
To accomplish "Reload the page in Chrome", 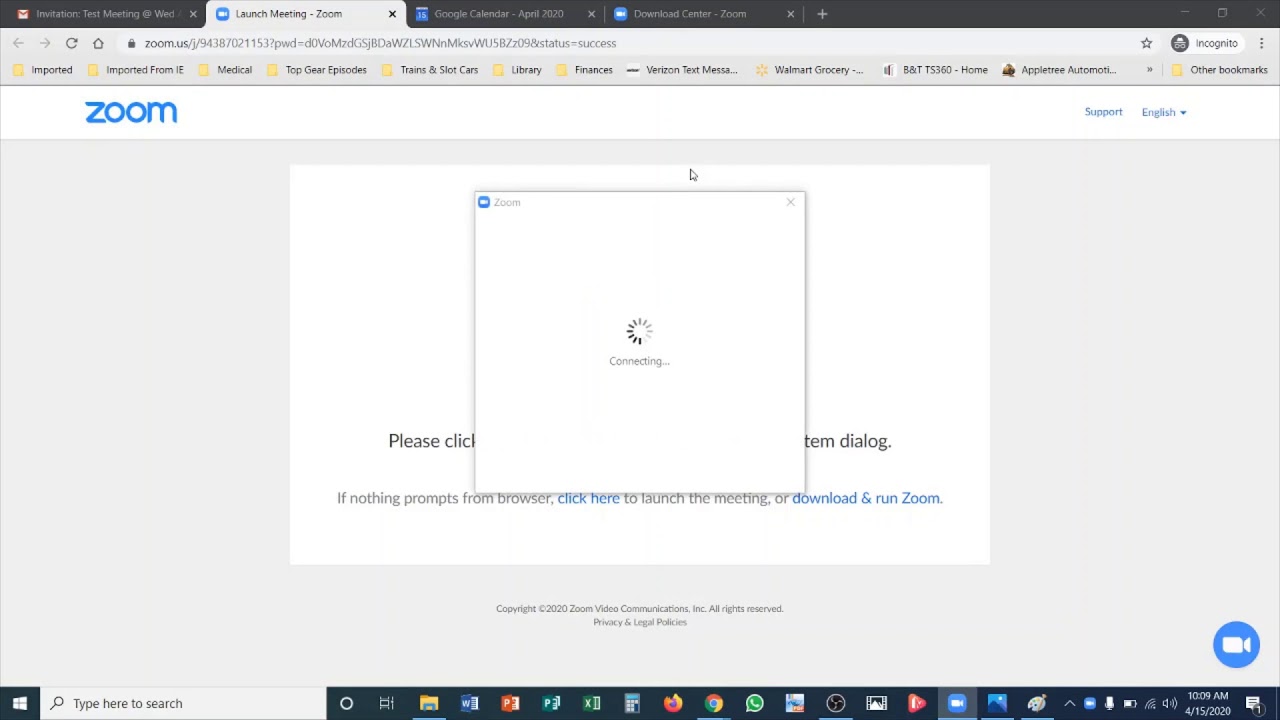I will tap(71, 43).
